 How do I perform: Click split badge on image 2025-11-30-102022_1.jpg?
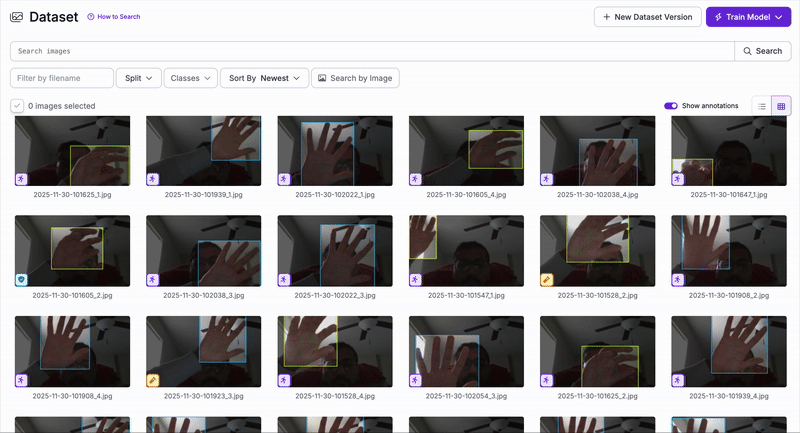[x=284, y=179]
